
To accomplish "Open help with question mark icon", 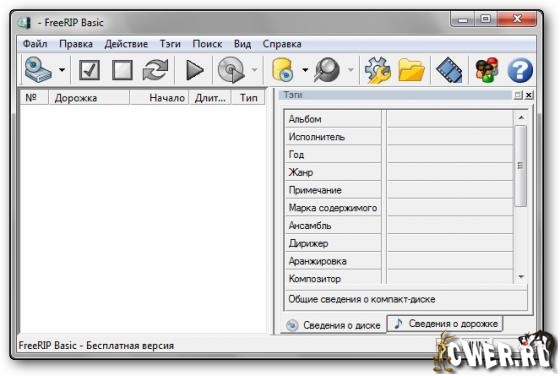I will pyautogui.click(x=520, y=70).
